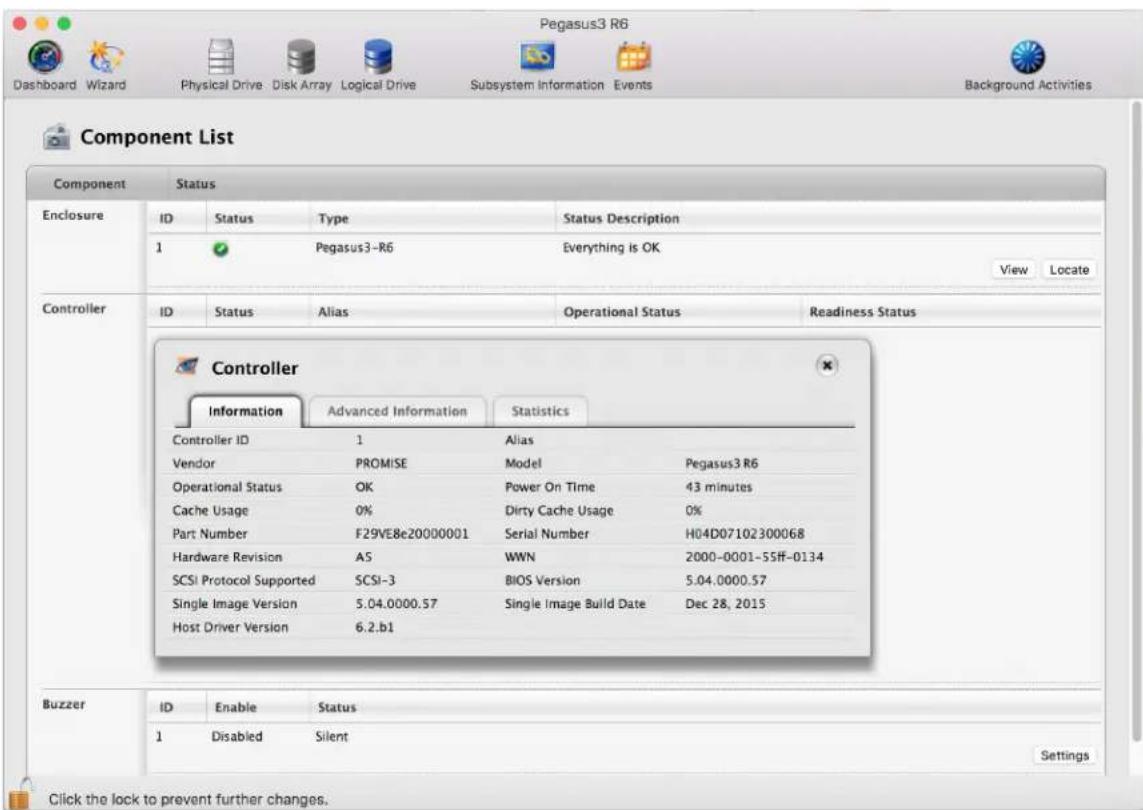
Task: Click the lock hint status text
Action: [188, 800]
